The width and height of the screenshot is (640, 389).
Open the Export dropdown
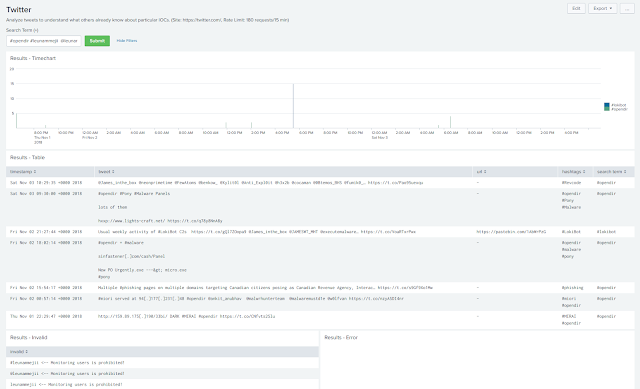[602, 8]
